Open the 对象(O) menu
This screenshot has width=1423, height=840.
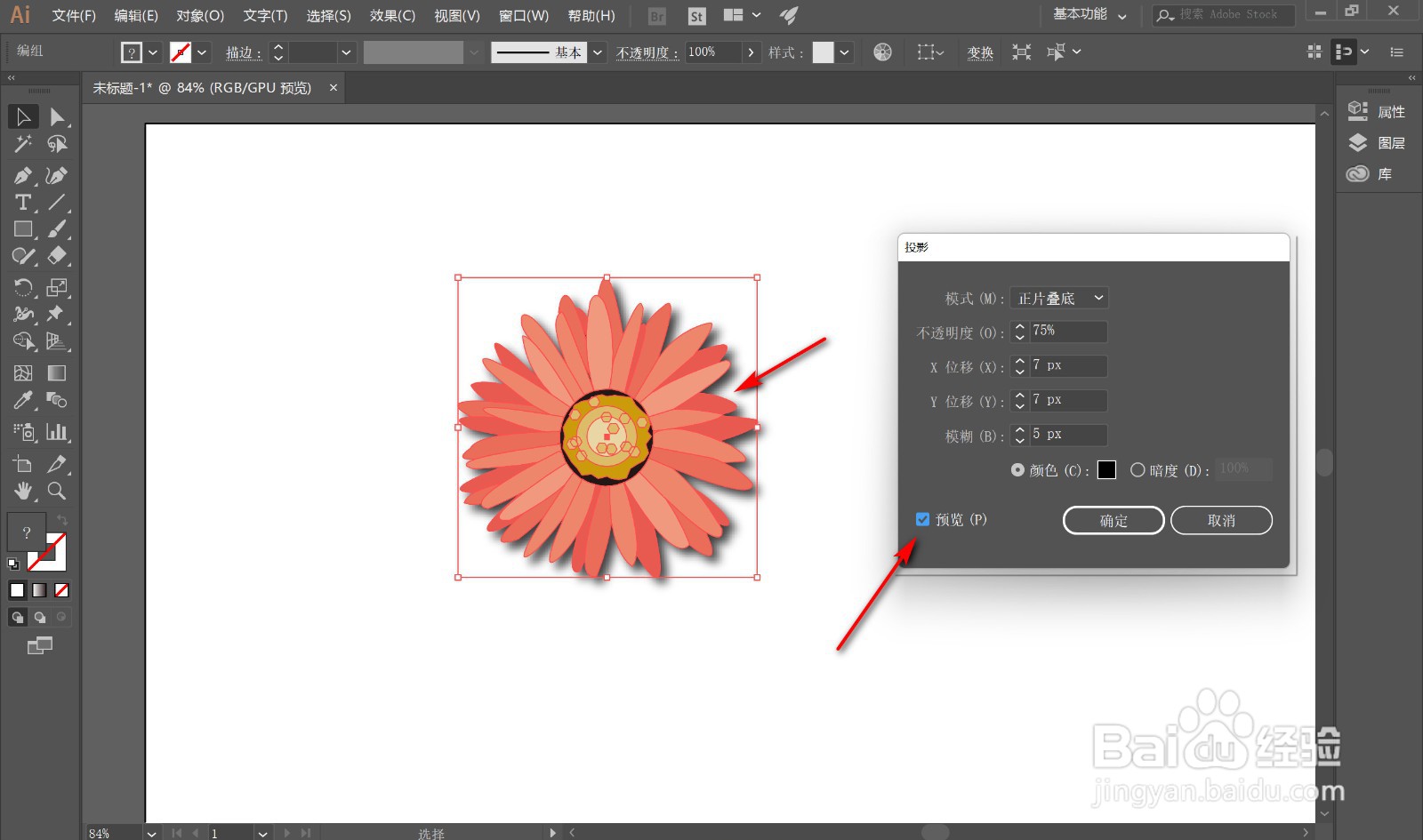tap(200, 16)
